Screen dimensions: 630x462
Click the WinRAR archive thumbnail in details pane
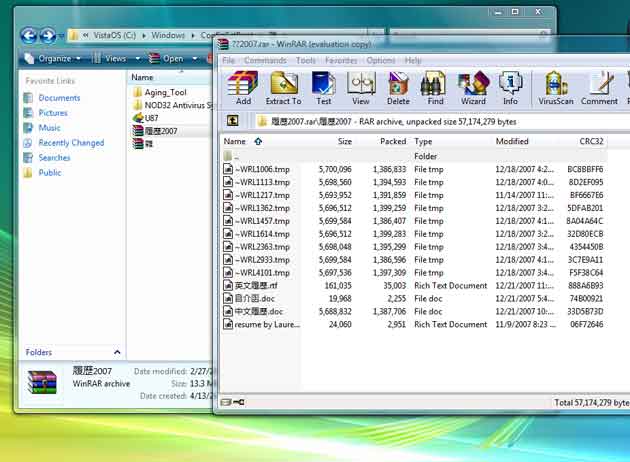42,382
